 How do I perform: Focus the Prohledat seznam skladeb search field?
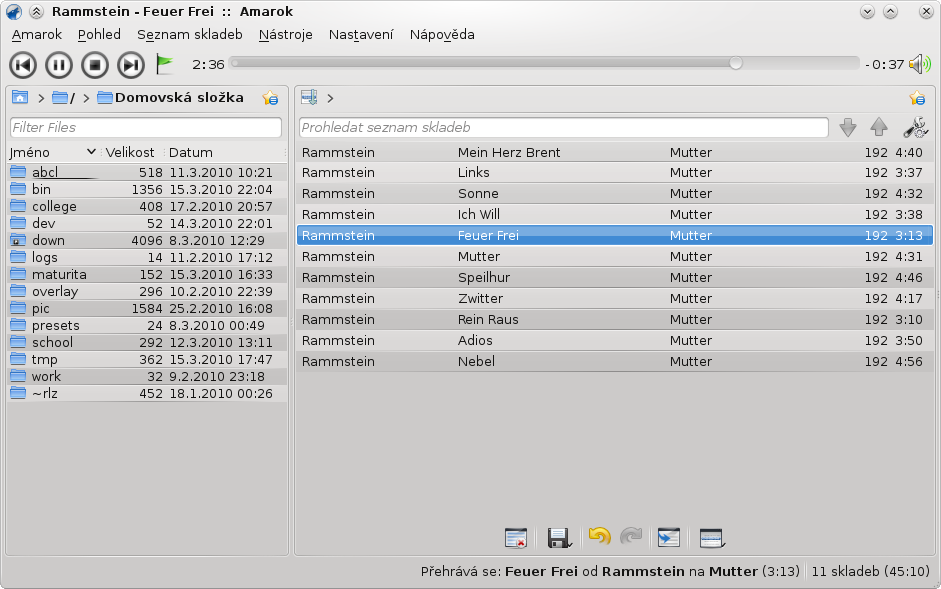coord(564,127)
